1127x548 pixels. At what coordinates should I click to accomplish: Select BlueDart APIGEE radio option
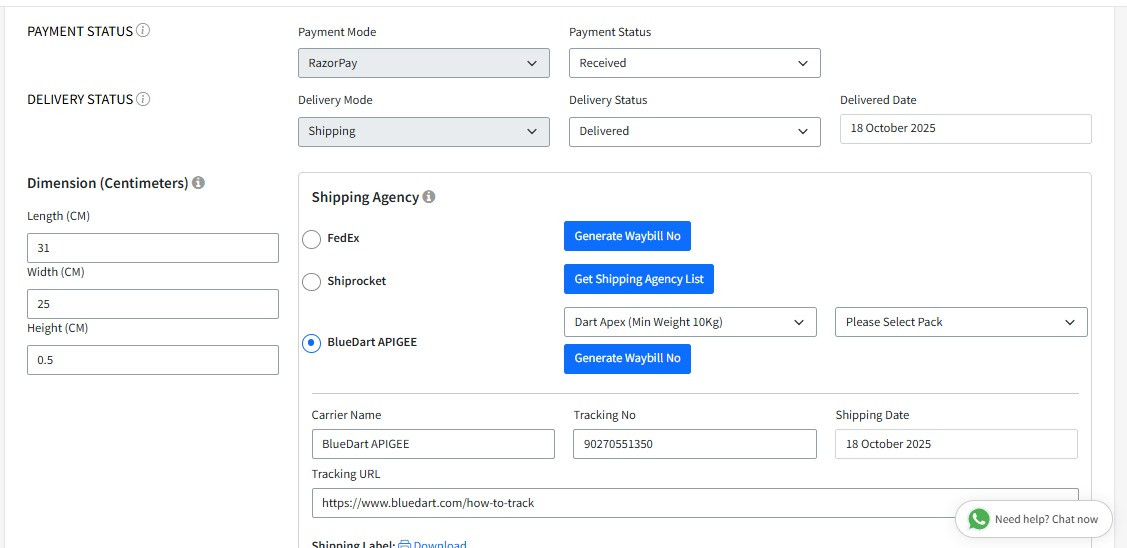(311, 343)
